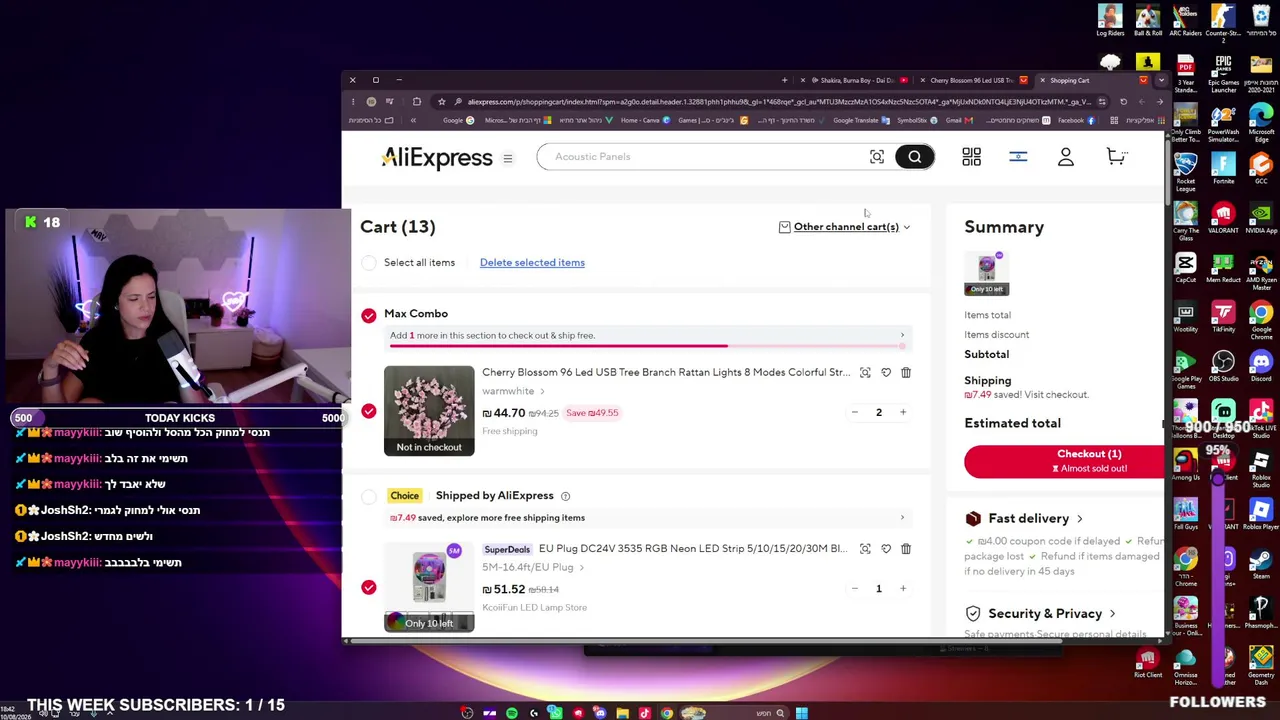Toggle Select all items checkbox

click(369, 263)
